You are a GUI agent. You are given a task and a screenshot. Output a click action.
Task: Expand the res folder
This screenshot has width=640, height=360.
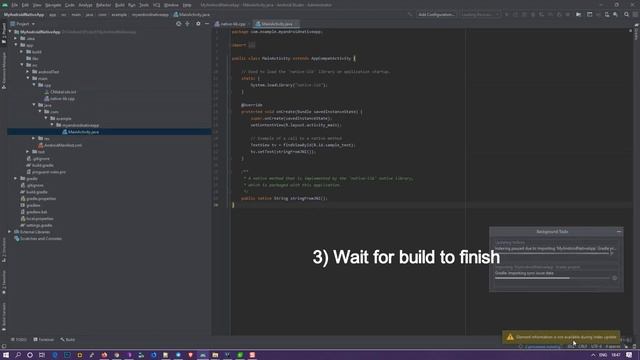[34, 138]
